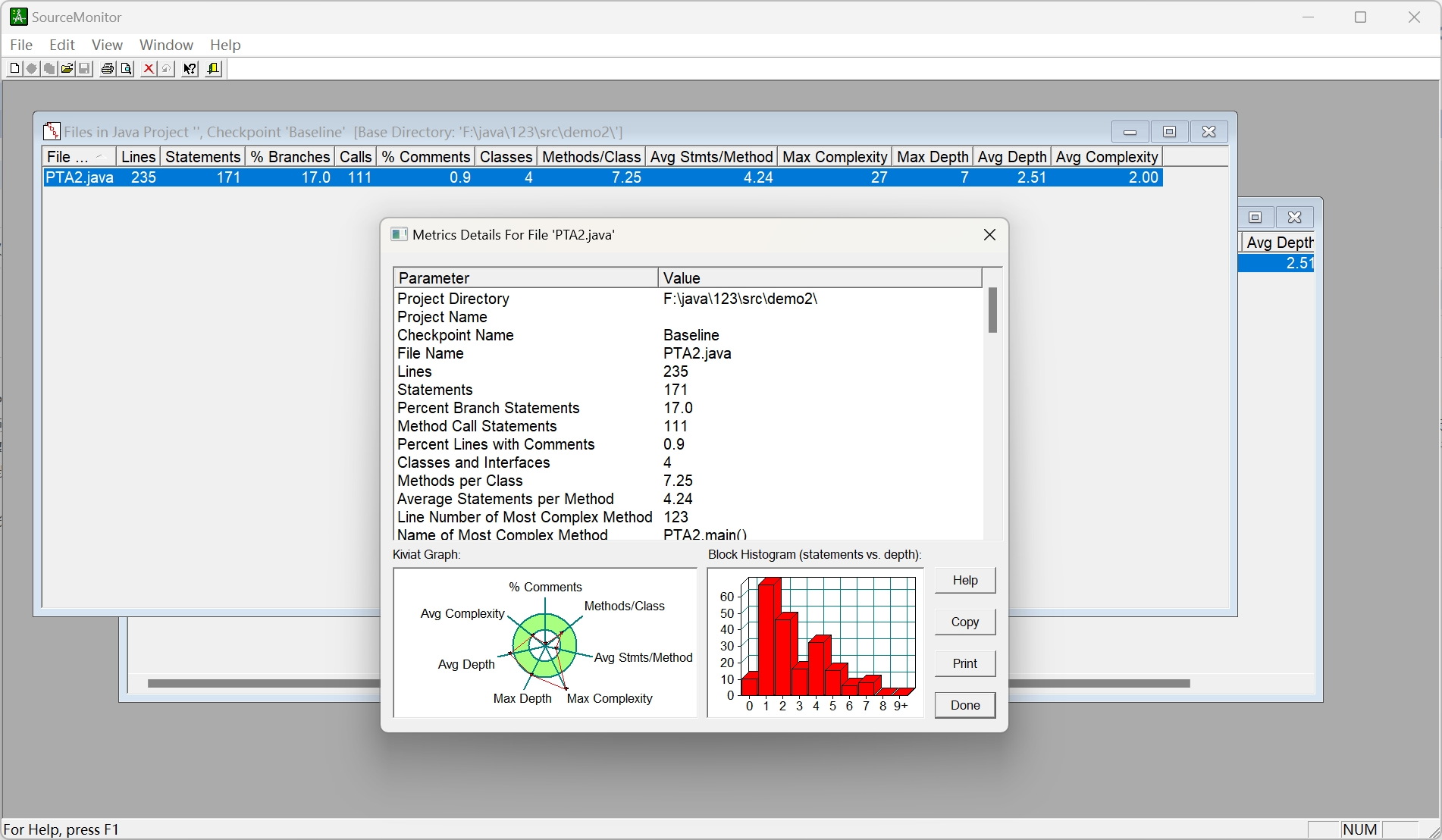Click the Value column header in the dialog
The width and height of the screenshot is (1442, 840).
(820, 277)
